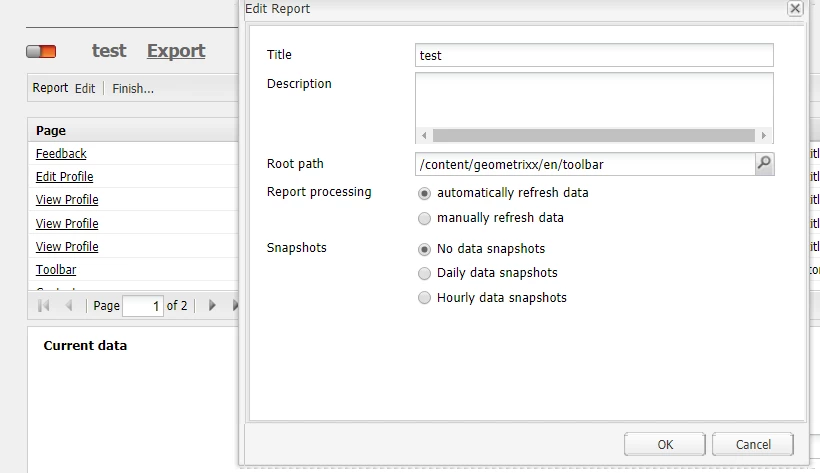Click the Description horizontal scrollbar thumb
This screenshot has height=473, width=820.
[x=594, y=136]
